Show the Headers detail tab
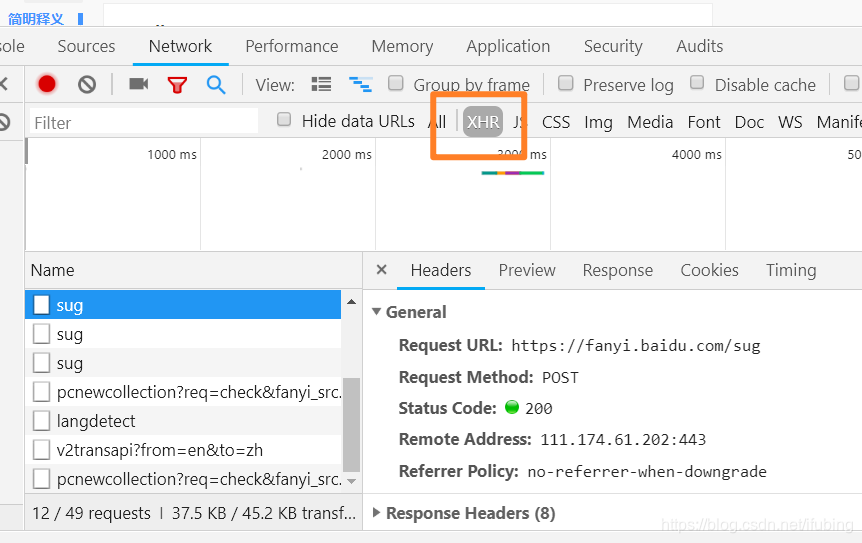 [x=441, y=270]
